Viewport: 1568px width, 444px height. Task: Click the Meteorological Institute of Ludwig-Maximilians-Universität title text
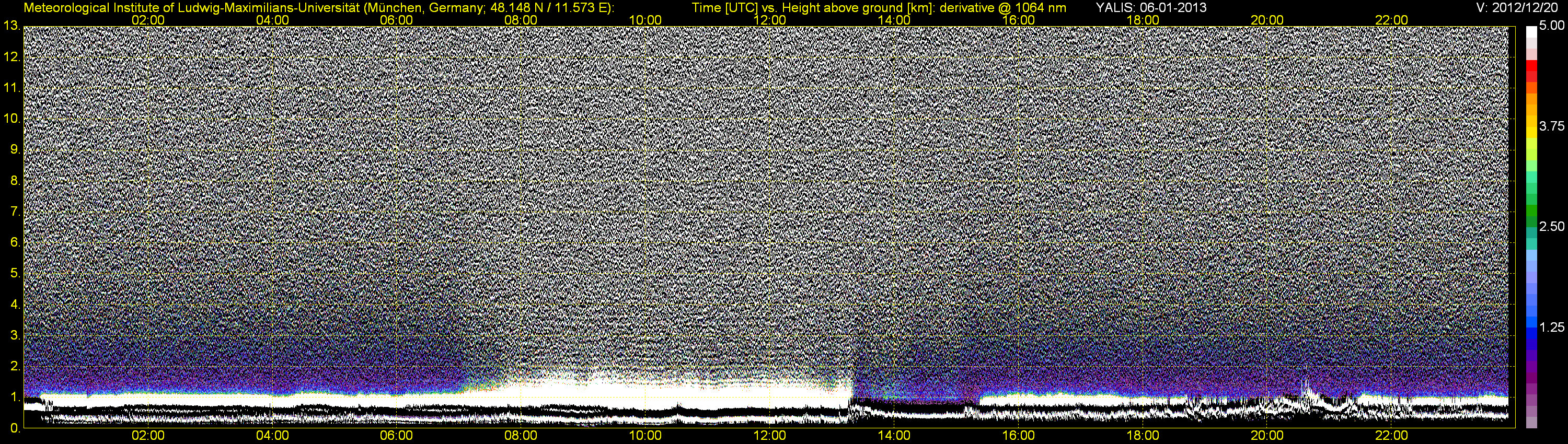click(x=319, y=8)
